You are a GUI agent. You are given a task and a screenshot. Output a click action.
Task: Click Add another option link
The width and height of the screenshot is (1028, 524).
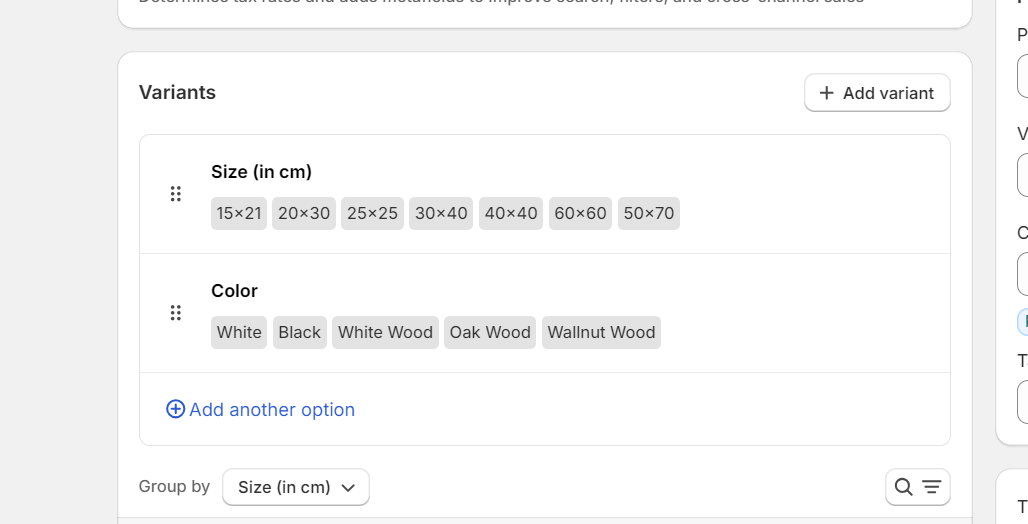[271, 409]
